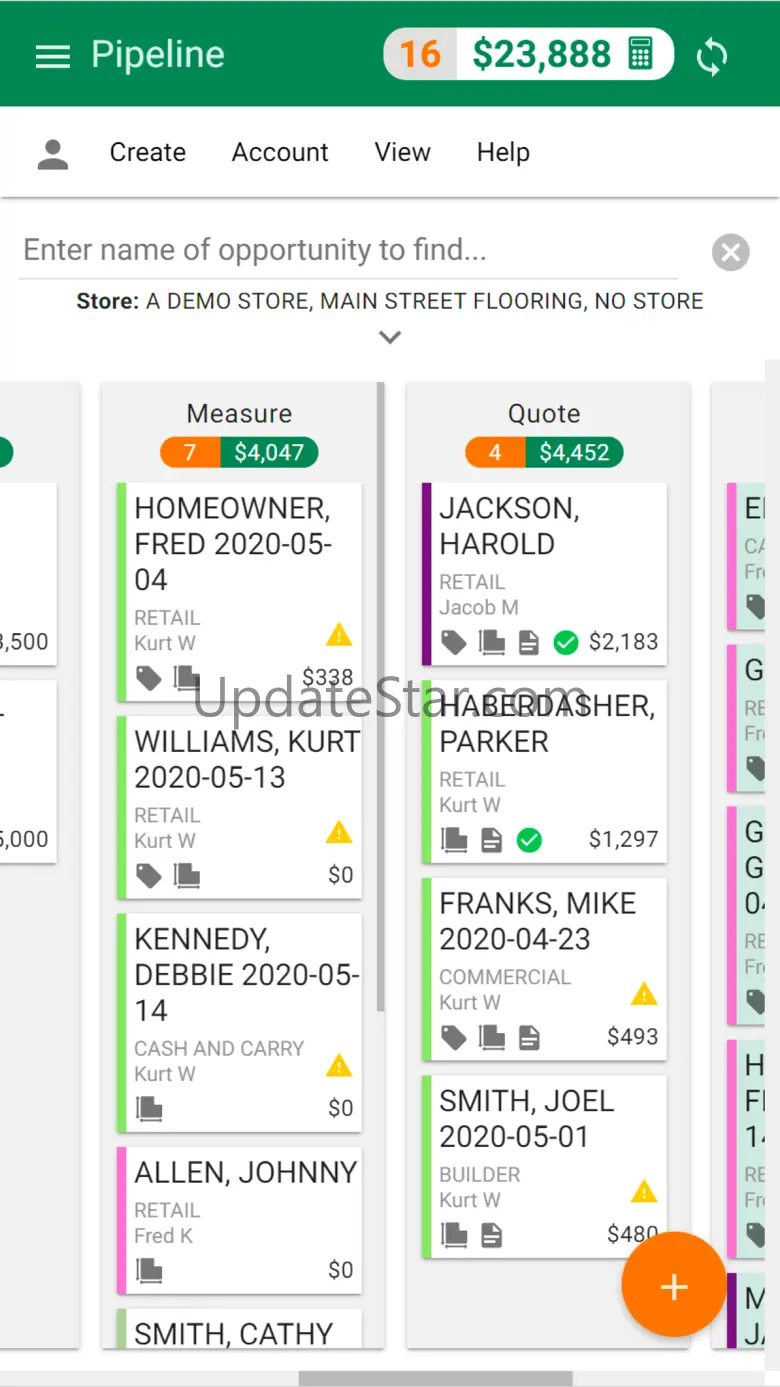Clear the opportunity search field
The width and height of the screenshot is (780, 1387).
730,252
